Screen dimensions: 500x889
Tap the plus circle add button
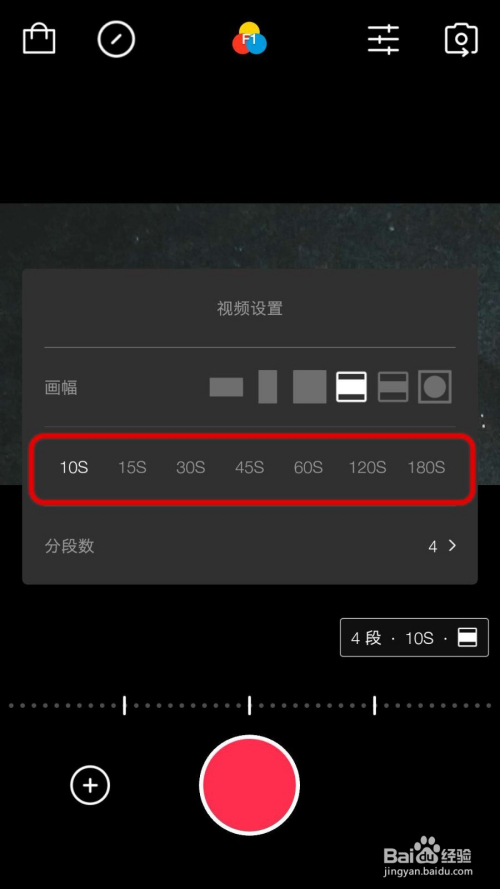(x=90, y=785)
